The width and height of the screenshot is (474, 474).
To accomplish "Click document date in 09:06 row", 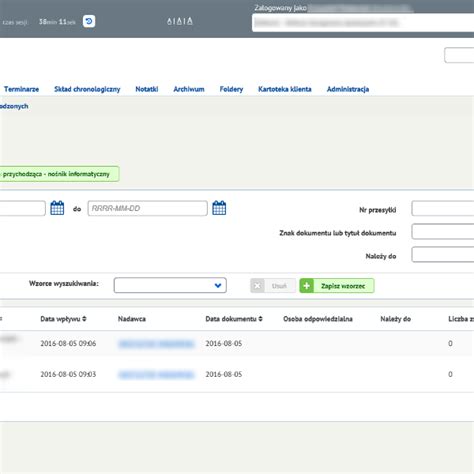I will (224, 343).
